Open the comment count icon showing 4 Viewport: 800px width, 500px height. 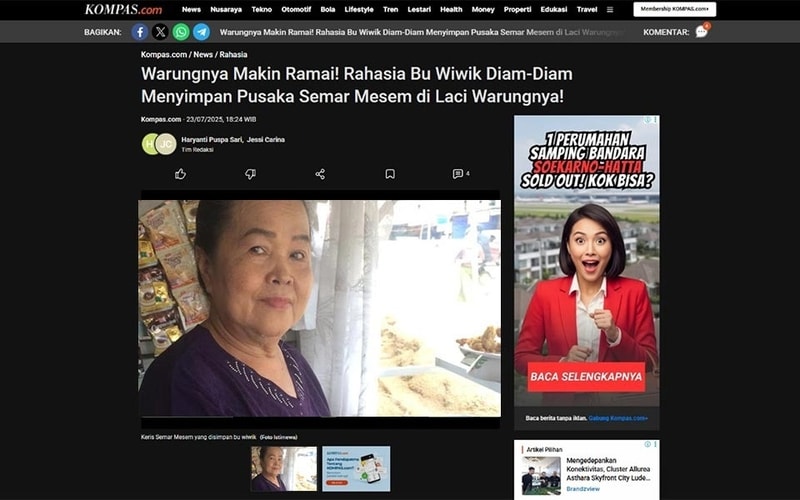[461, 174]
